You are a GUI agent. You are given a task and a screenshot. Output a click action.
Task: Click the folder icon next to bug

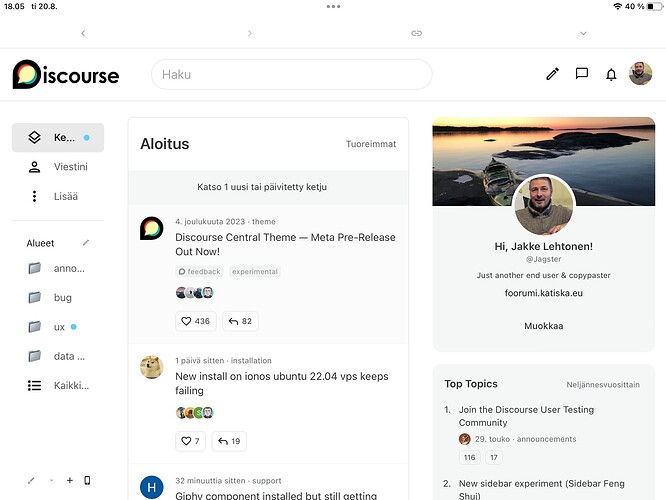tap(34, 297)
